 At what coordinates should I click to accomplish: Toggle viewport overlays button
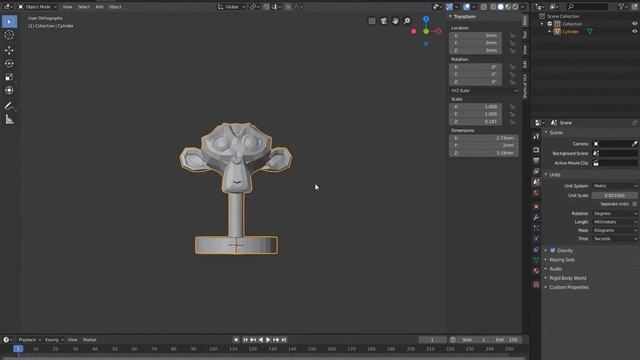[467, 7]
